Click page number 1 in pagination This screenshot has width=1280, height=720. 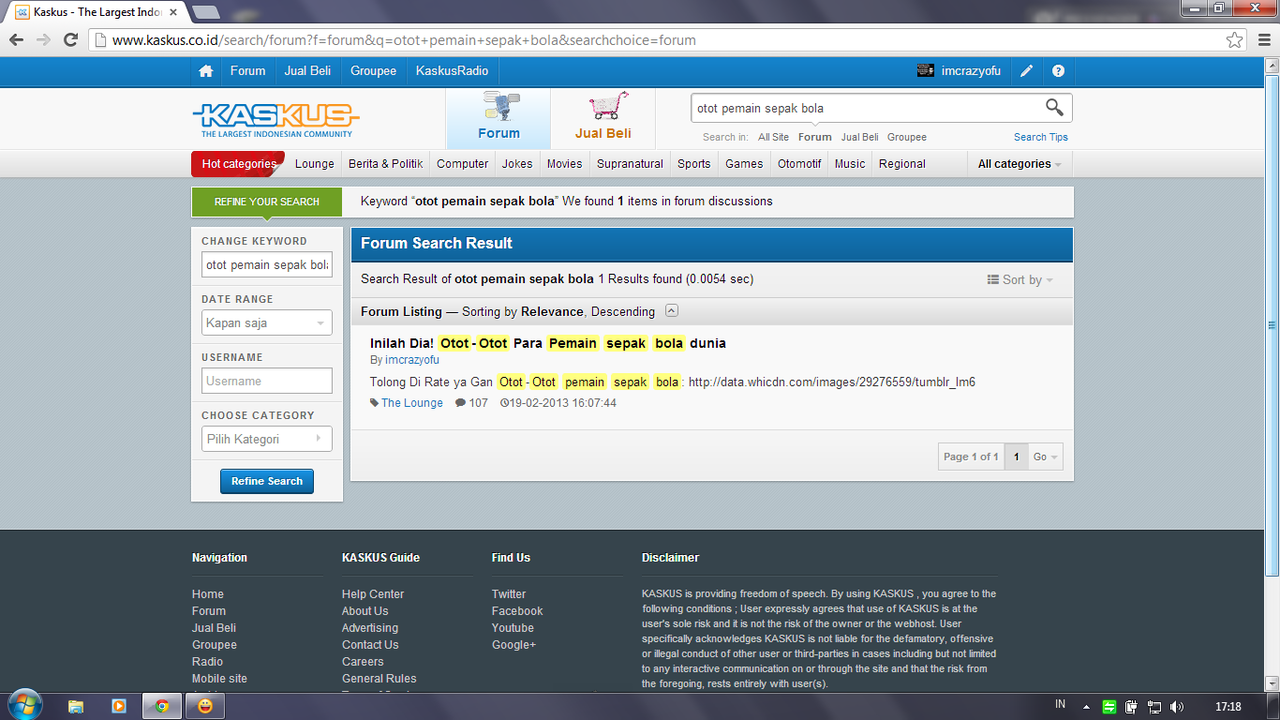pos(1016,457)
